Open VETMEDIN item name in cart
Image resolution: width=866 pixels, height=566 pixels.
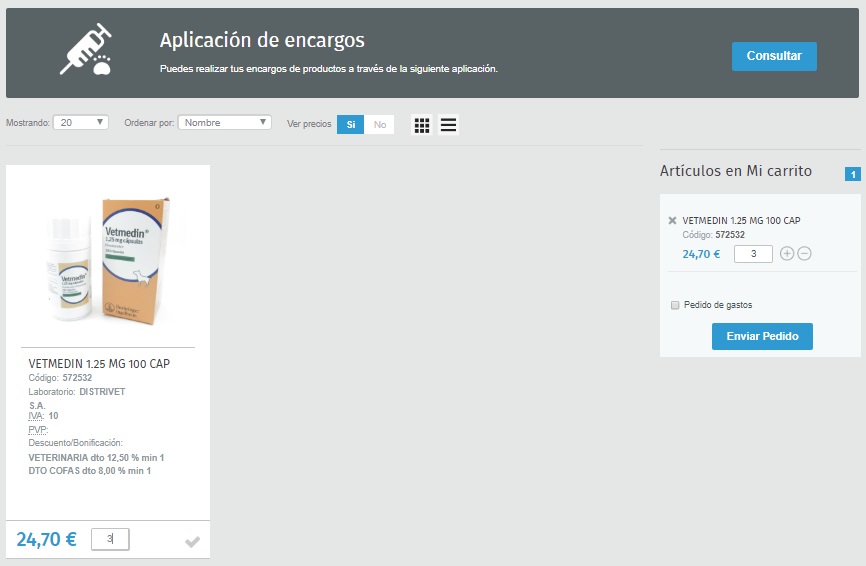(741, 220)
